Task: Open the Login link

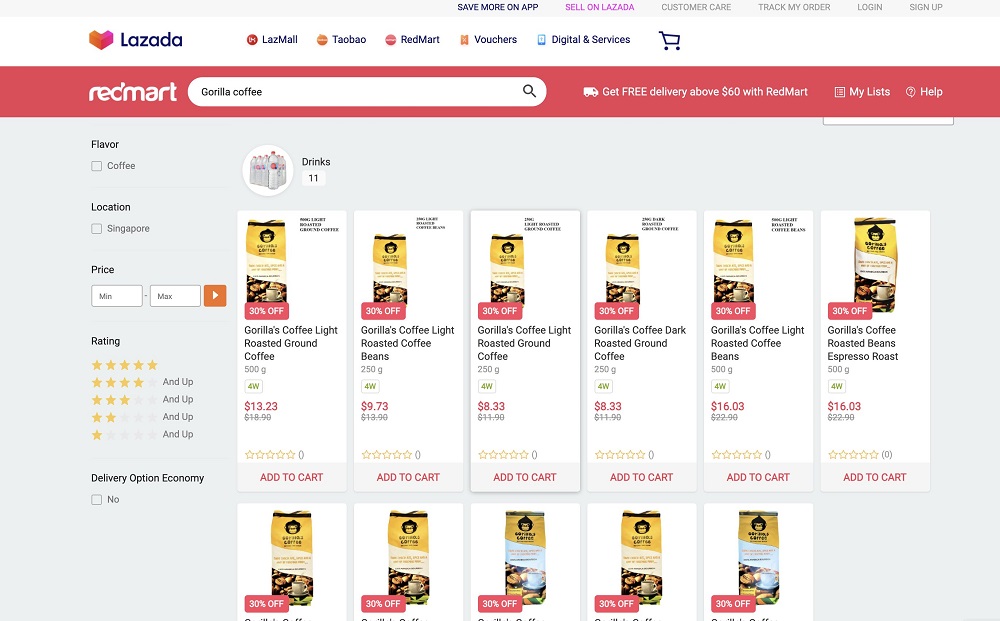Action: [x=870, y=7]
